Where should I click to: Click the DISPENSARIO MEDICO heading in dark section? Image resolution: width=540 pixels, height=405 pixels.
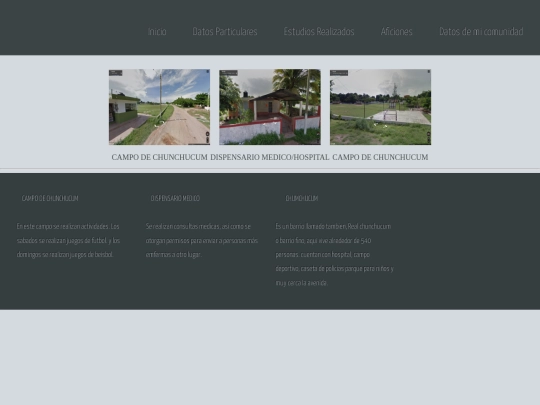click(x=175, y=198)
